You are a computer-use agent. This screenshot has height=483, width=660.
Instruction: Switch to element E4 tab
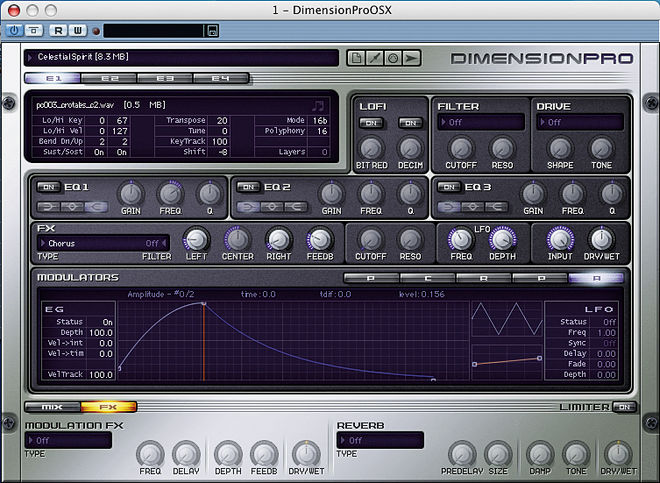click(221, 78)
